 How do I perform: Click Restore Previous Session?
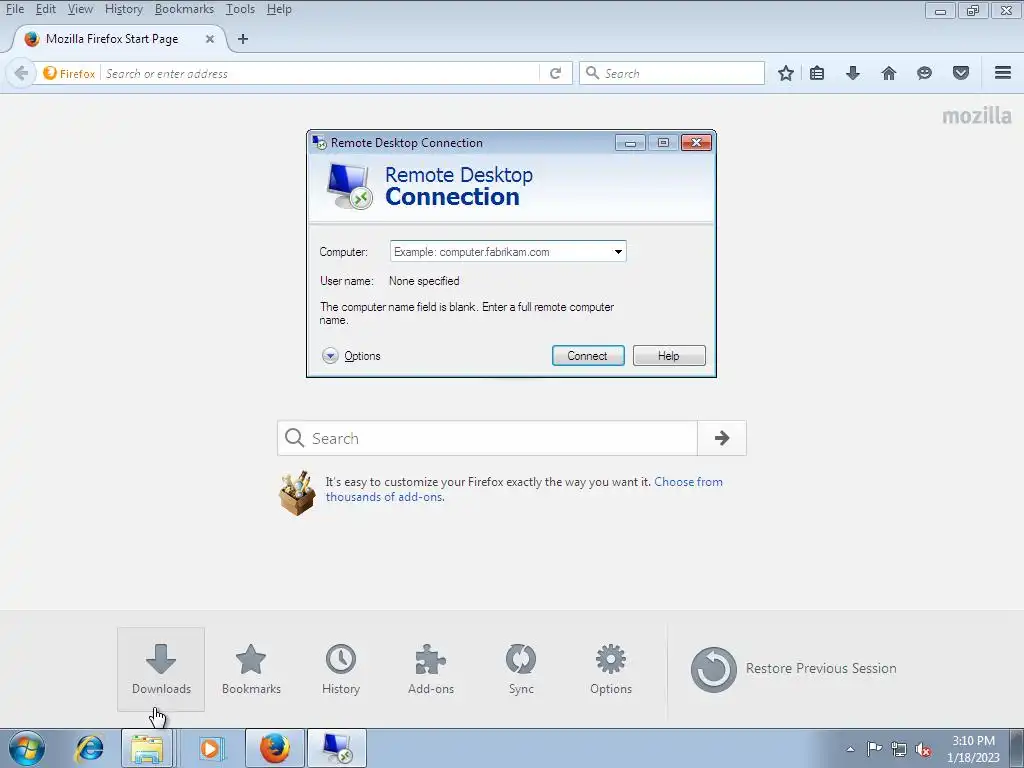[794, 669]
